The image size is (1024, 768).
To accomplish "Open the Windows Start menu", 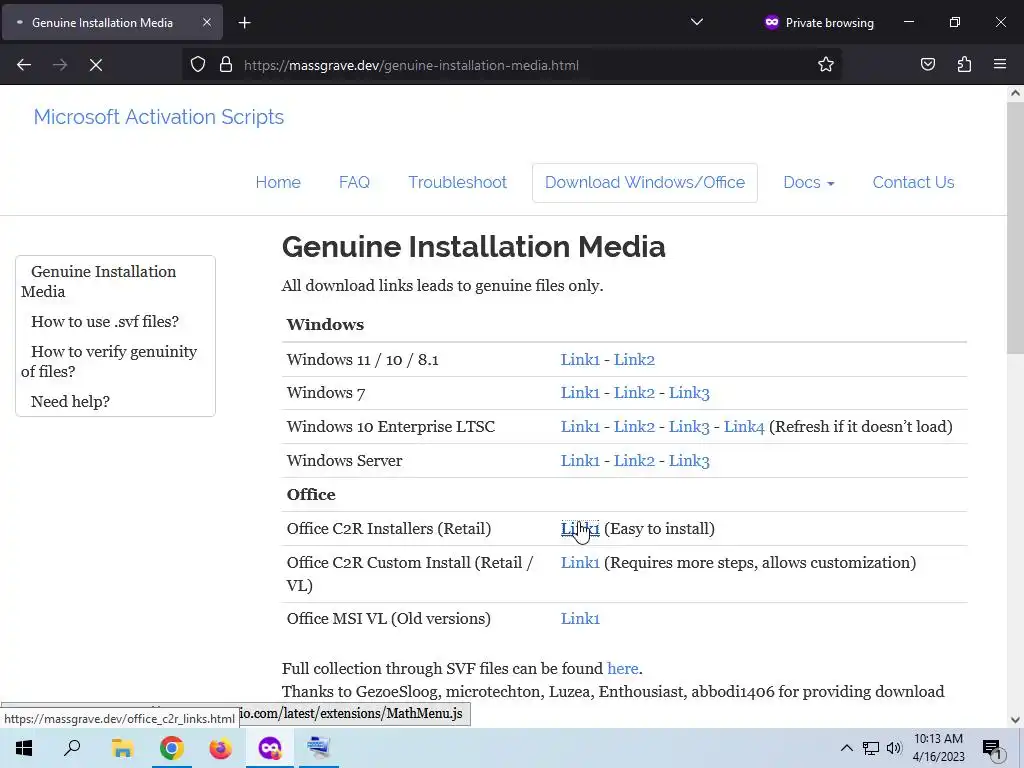I will pos(24,748).
